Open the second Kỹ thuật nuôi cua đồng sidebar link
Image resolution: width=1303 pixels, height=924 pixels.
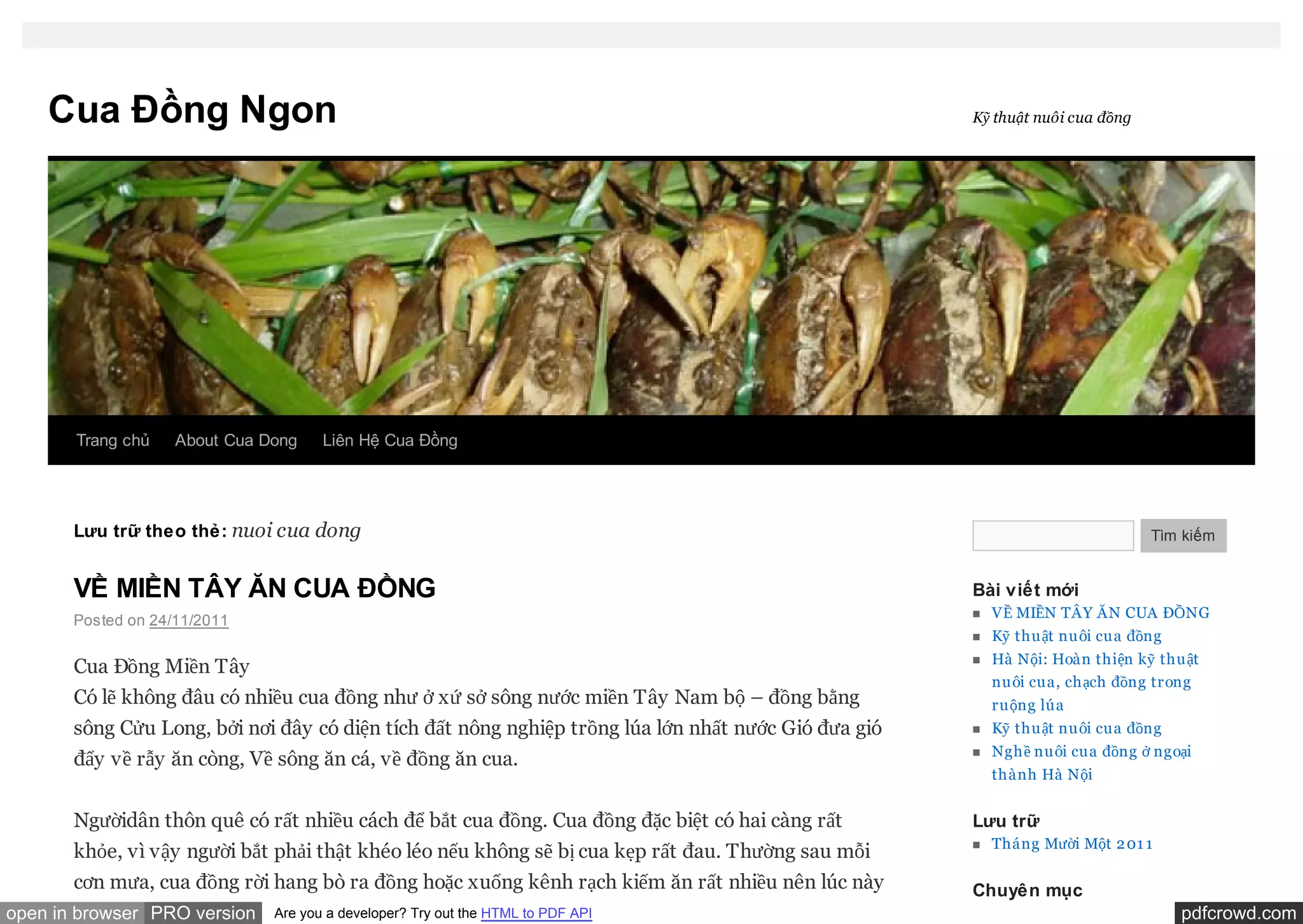point(1077,728)
